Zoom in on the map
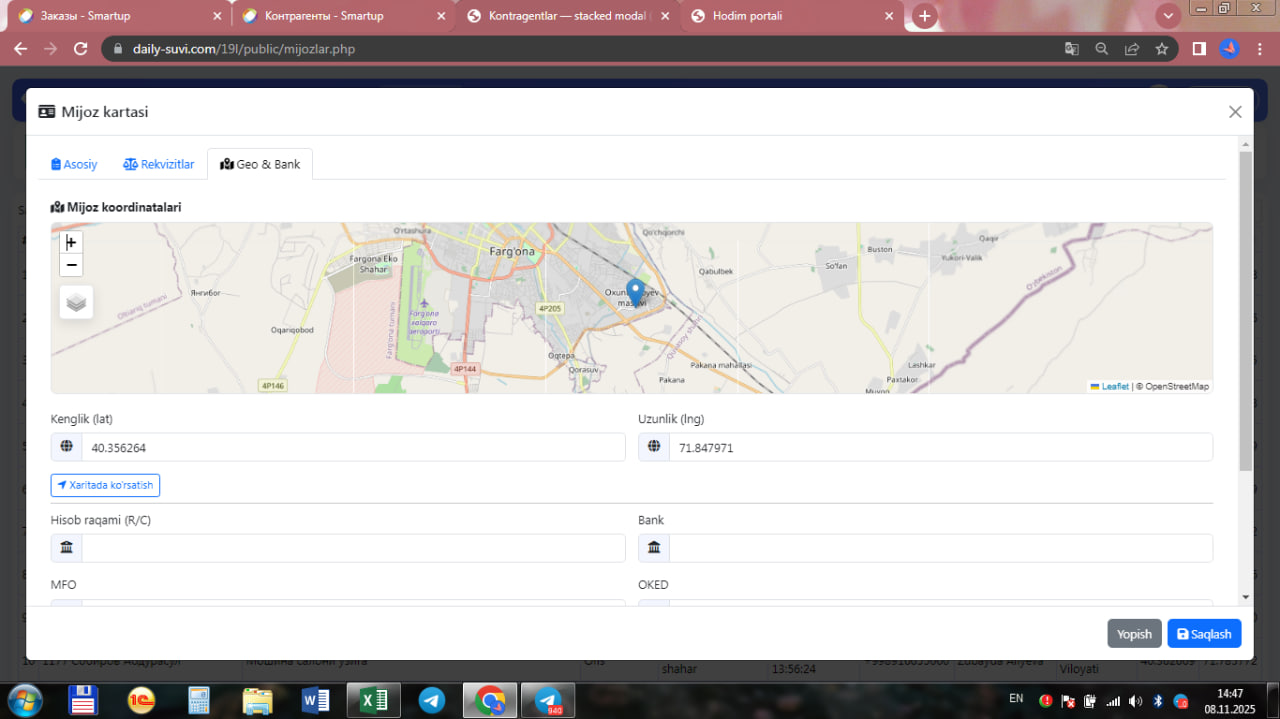1280x719 pixels. 71,243
